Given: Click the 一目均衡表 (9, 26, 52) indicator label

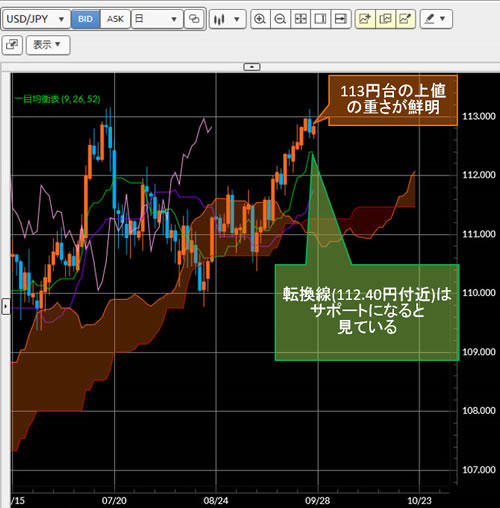Looking at the screenshot, I should 57,99.
